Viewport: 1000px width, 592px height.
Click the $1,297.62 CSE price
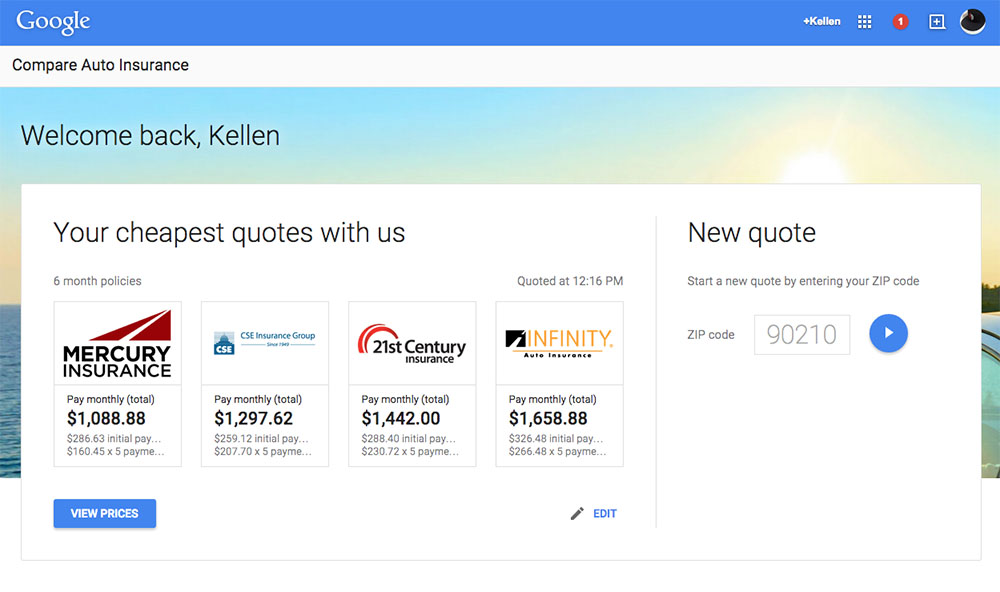pos(253,418)
